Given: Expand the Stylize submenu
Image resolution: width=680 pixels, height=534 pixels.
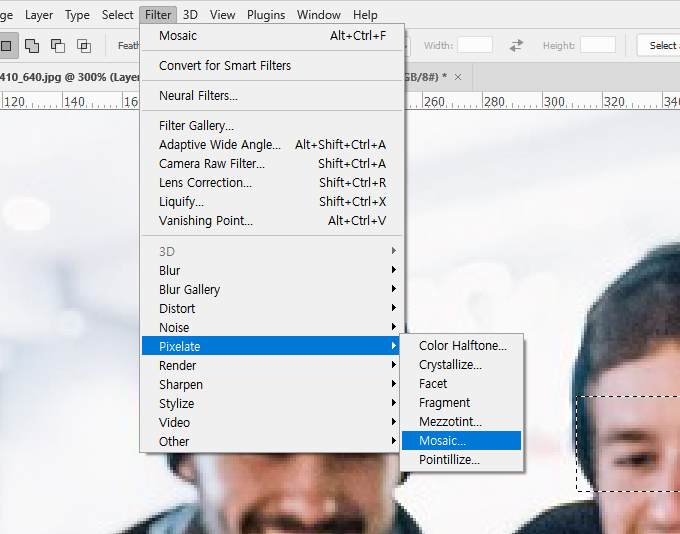Looking at the screenshot, I should (272, 403).
